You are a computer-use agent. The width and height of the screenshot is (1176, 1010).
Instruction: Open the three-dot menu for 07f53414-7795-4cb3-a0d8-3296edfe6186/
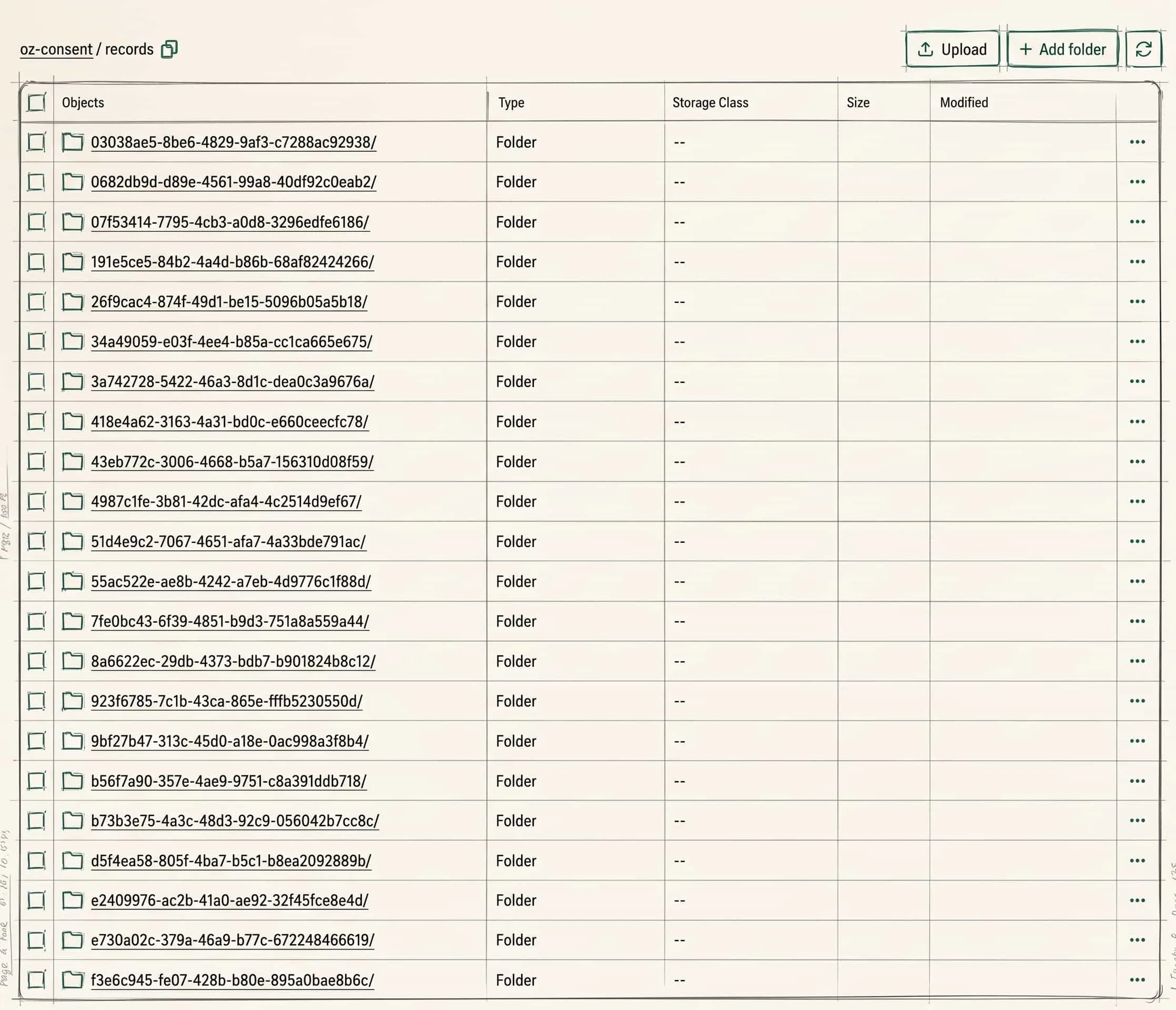click(1137, 222)
